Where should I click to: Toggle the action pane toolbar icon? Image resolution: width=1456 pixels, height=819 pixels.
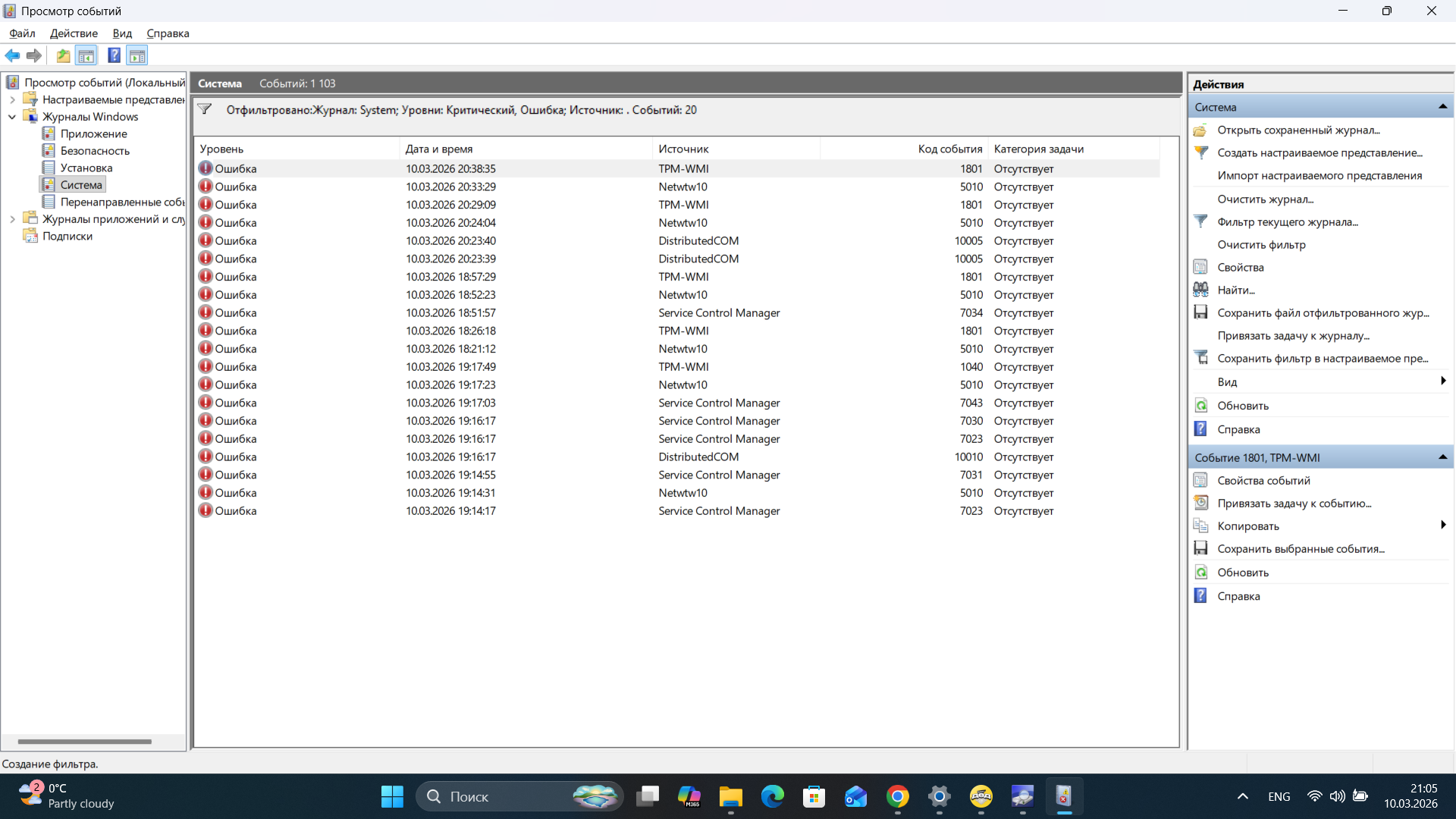pyautogui.click(x=137, y=55)
